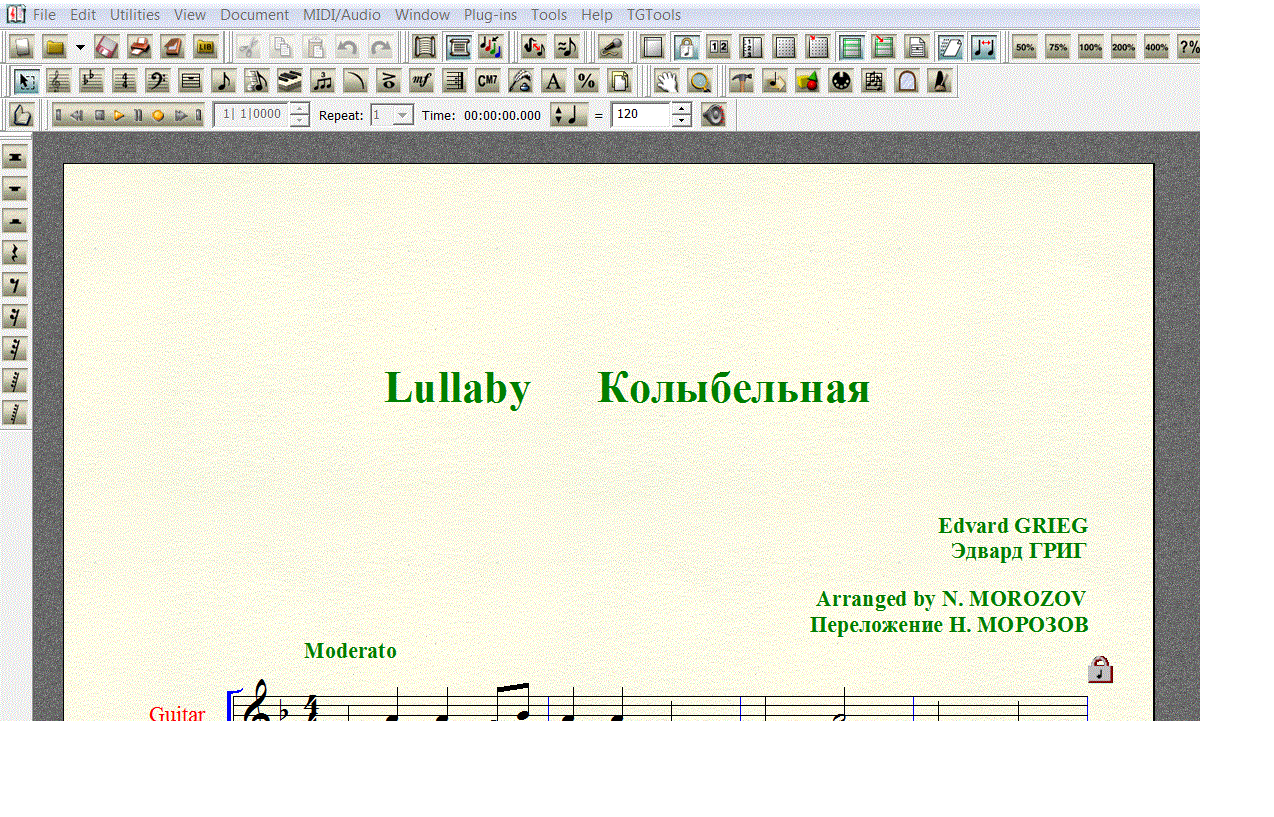
Task: Toggle the measure numbers 1 2 icon
Action: pos(719,47)
